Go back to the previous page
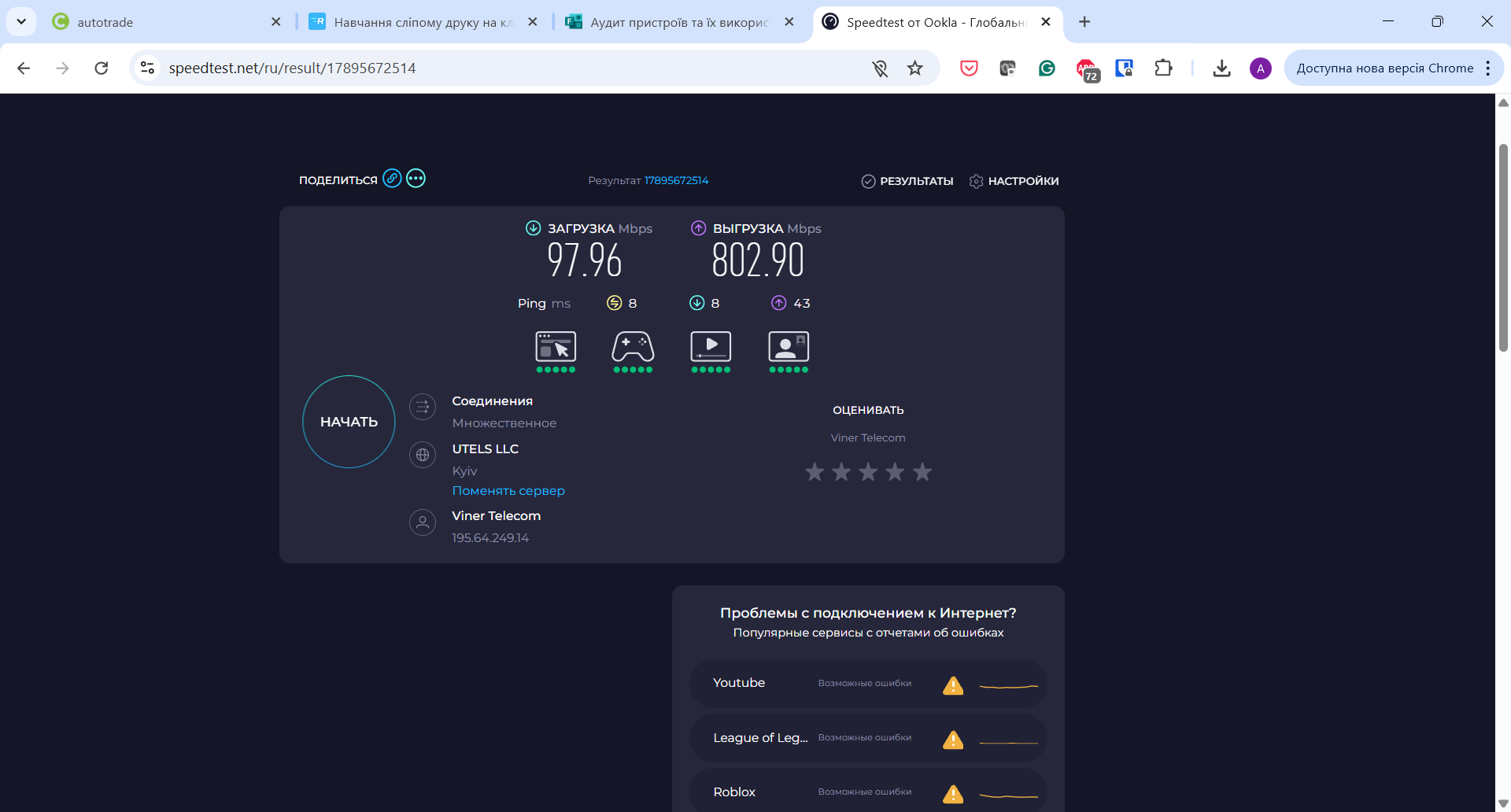Image resolution: width=1511 pixels, height=812 pixels. click(x=24, y=68)
